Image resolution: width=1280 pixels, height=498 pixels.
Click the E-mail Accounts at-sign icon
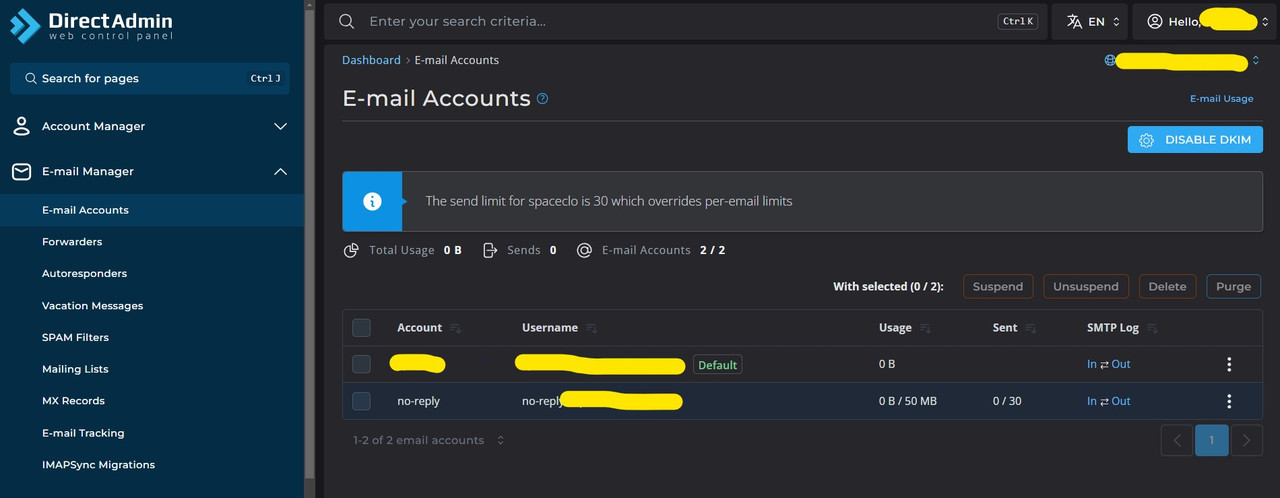[585, 250]
